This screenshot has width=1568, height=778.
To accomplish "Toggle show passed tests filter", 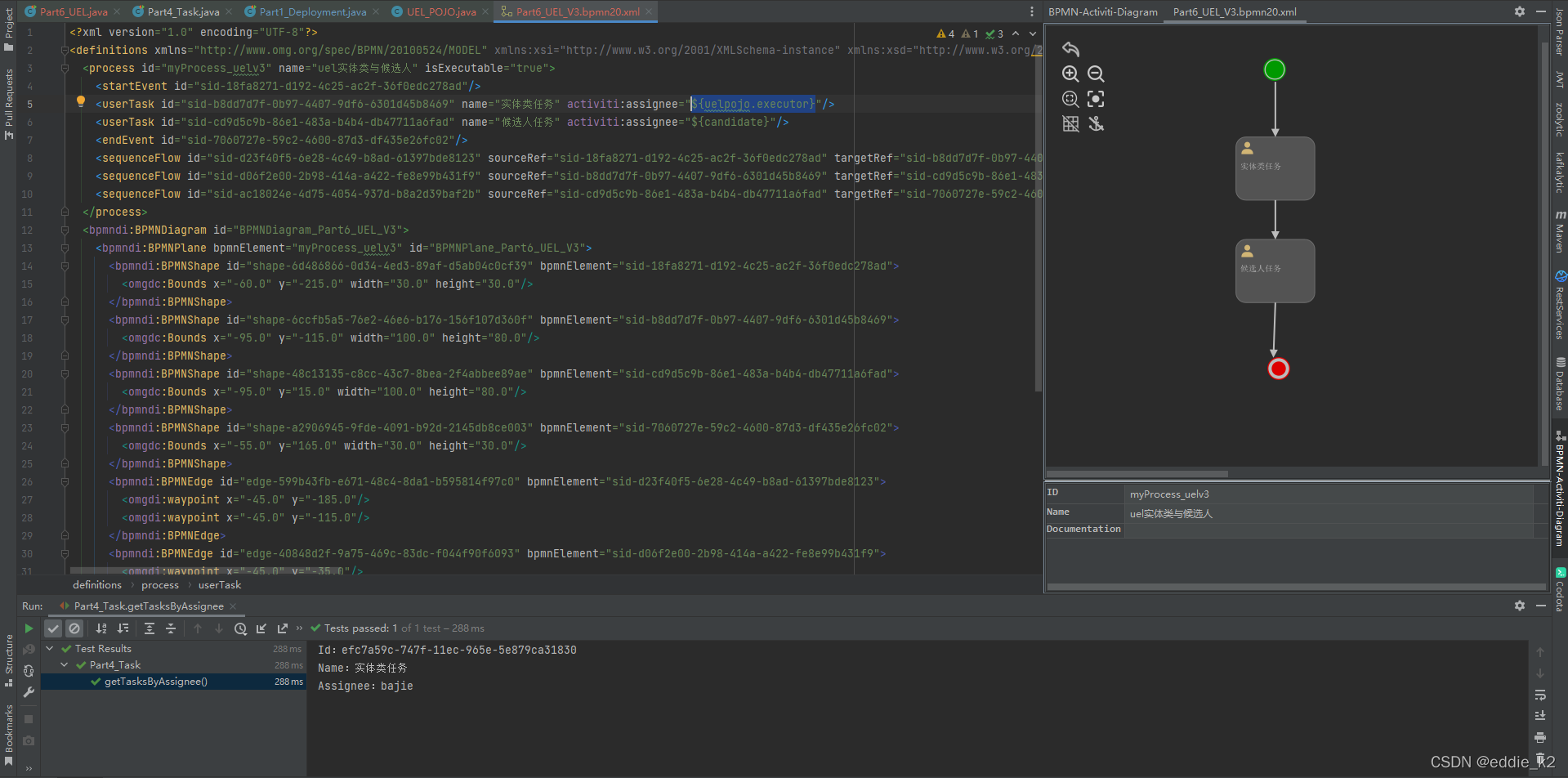I will point(53,628).
